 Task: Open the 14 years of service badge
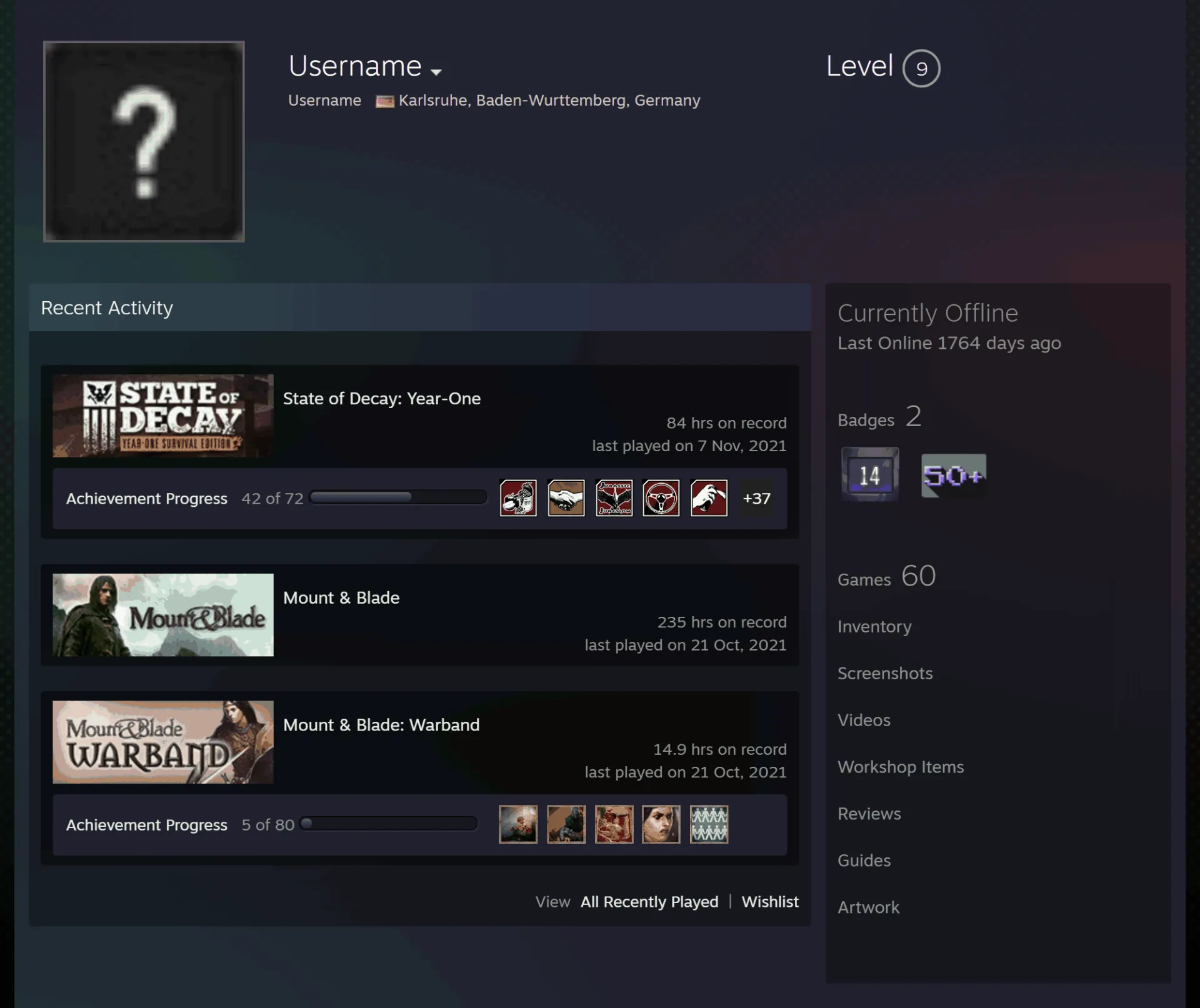click(x=870, y=474)
